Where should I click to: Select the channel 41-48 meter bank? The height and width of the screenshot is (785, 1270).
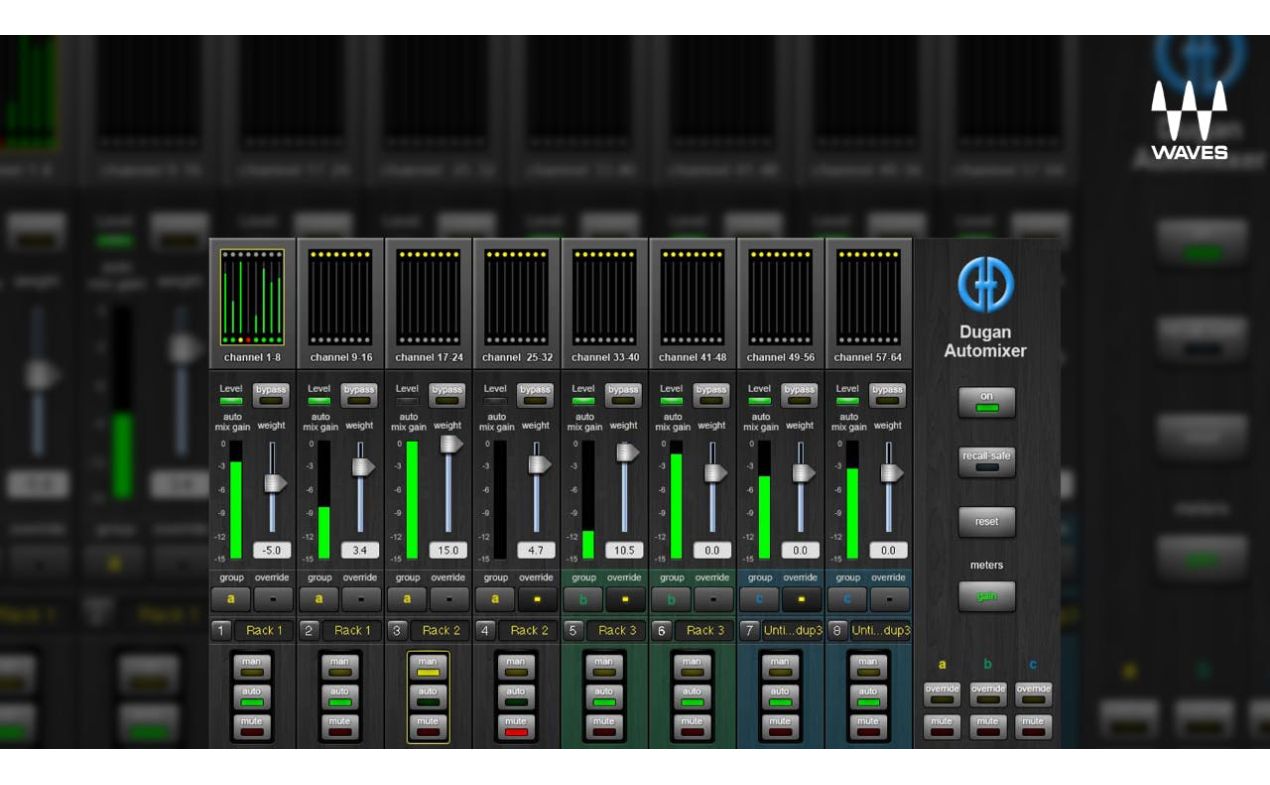(x=692, y=297)
